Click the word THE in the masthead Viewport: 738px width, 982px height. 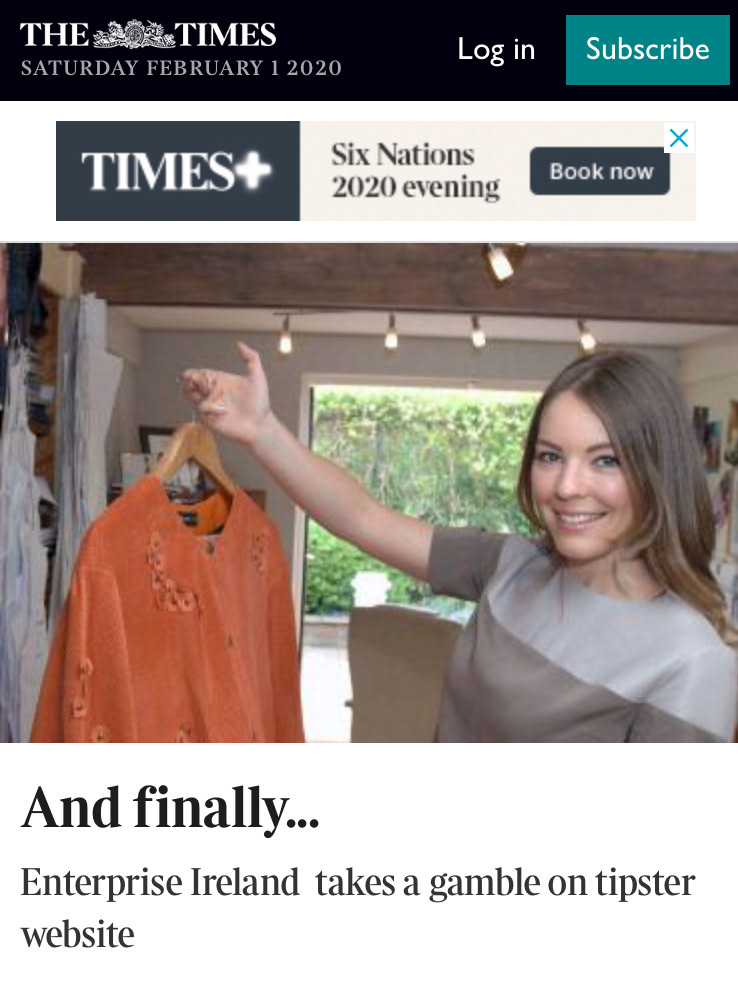[55, 34]
